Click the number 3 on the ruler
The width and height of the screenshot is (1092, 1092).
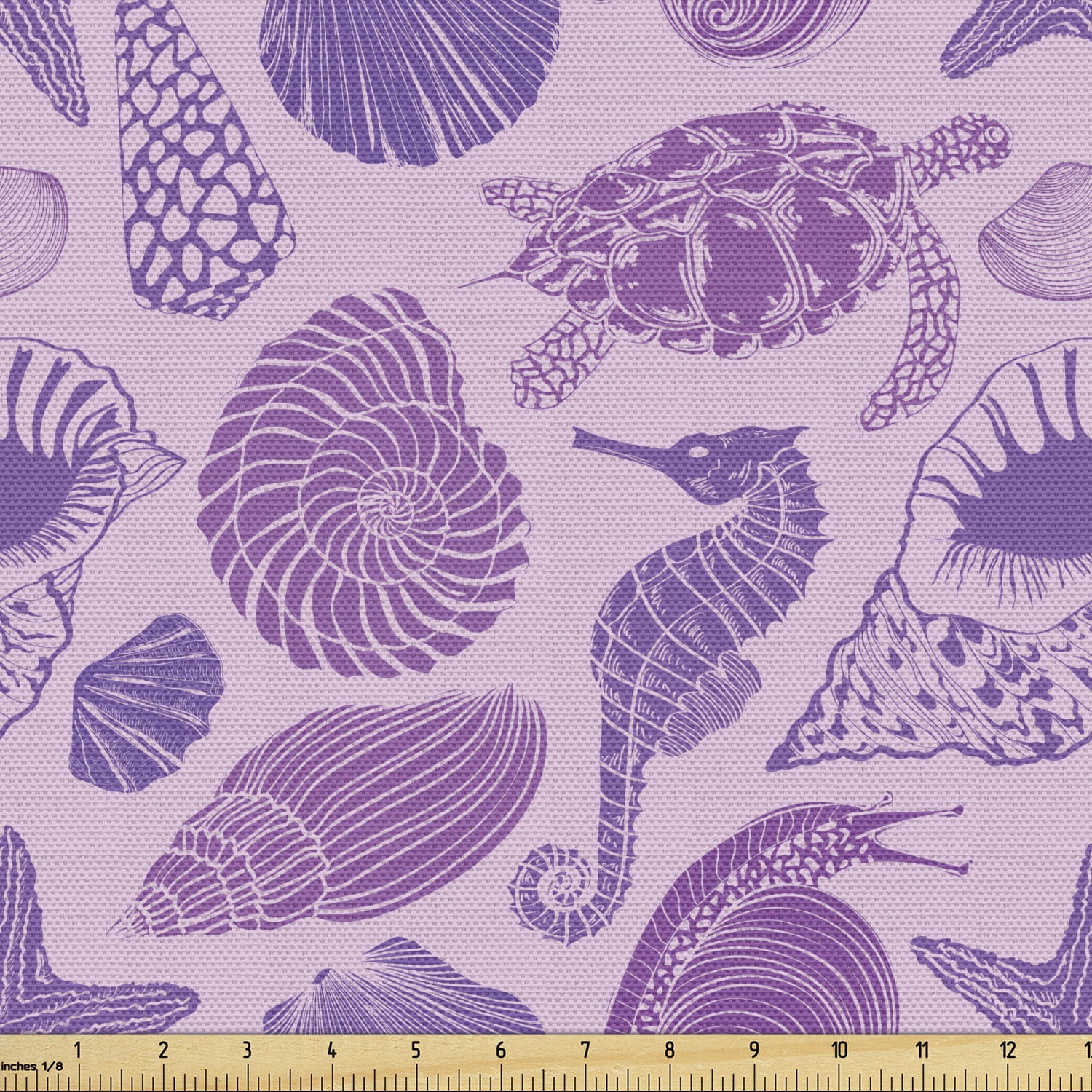pyautogui.click(x=247, y=1050)
